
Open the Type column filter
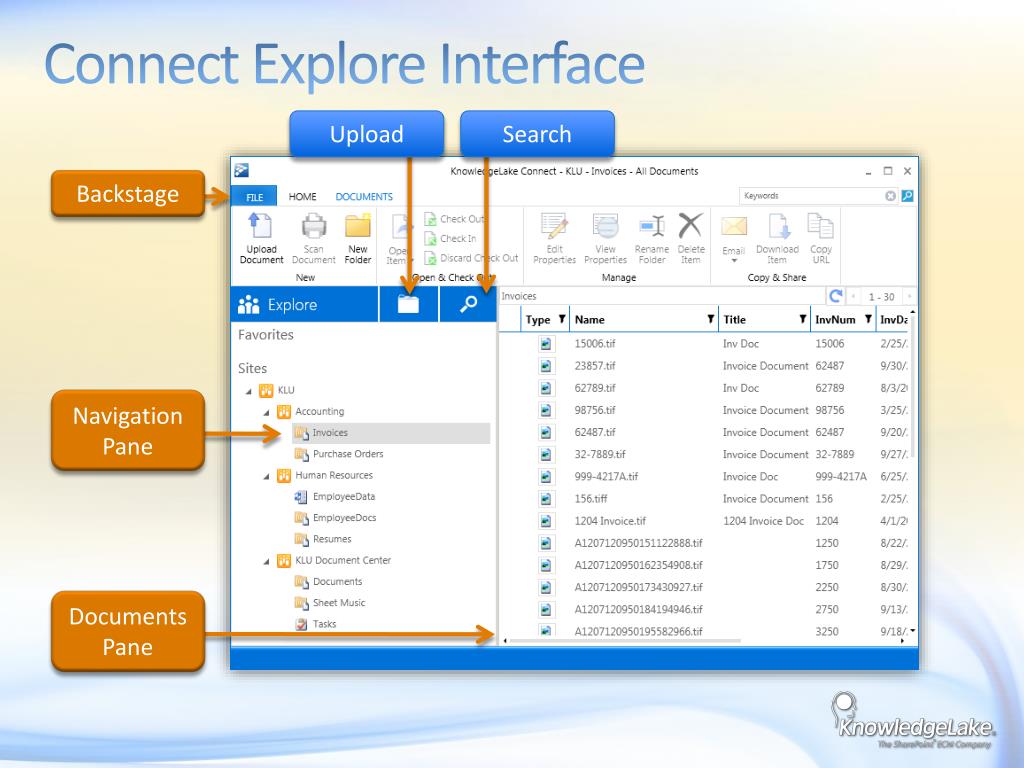562,319
